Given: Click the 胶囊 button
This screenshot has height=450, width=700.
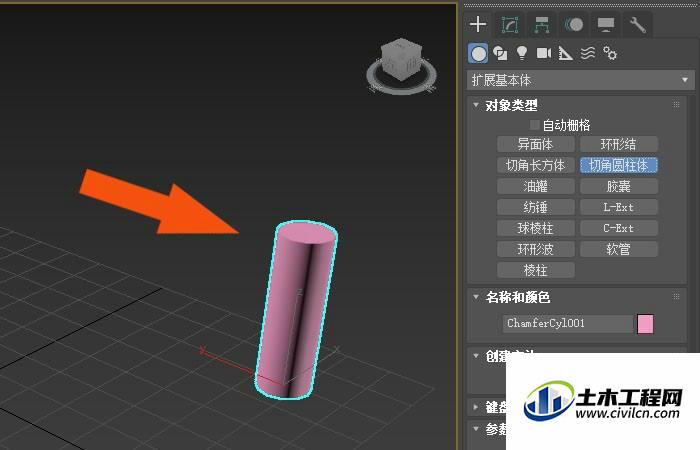Looking at the screenshot, I should pyautogui.click(x=618, y=186).
